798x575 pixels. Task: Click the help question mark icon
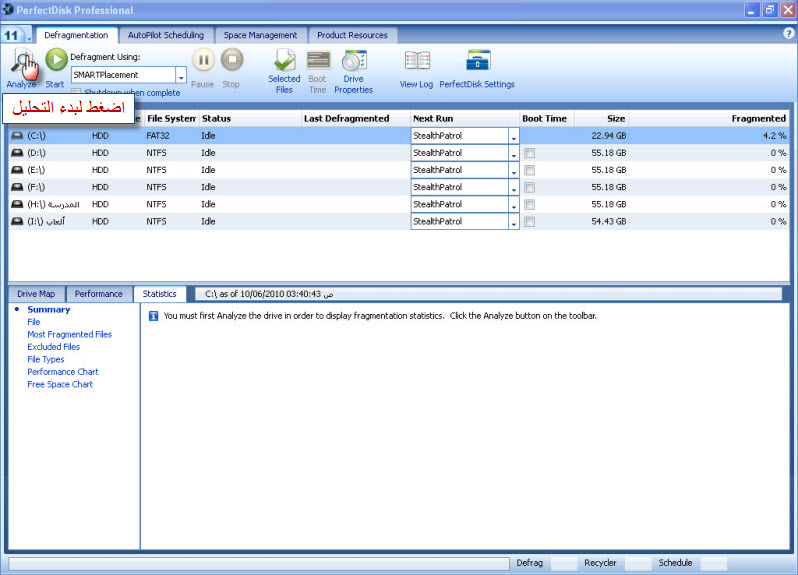coord(788,34)
